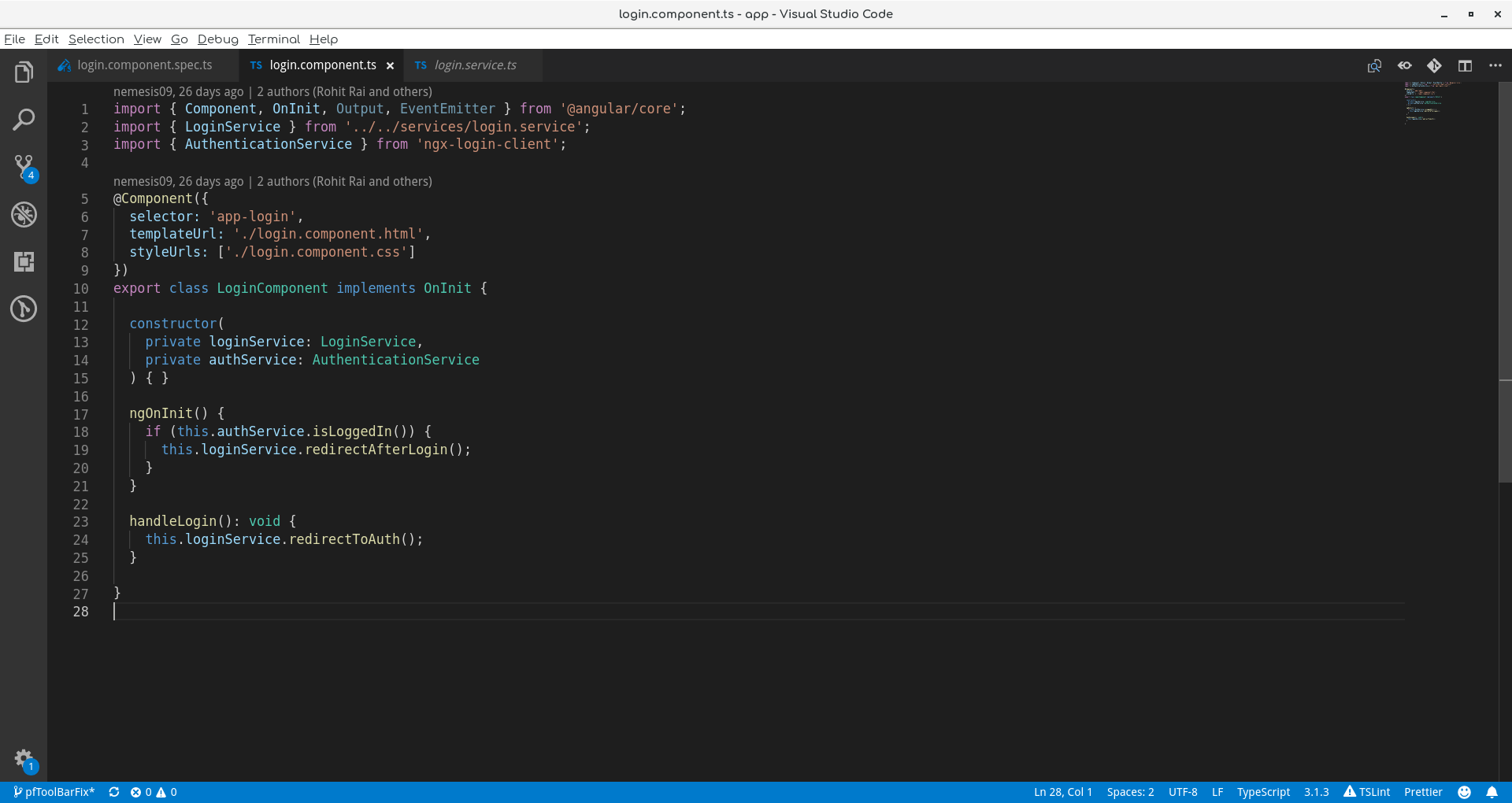Split the editor to the right
Viewport: 1512px width, 803px height.
click(x=1465, y=65)
